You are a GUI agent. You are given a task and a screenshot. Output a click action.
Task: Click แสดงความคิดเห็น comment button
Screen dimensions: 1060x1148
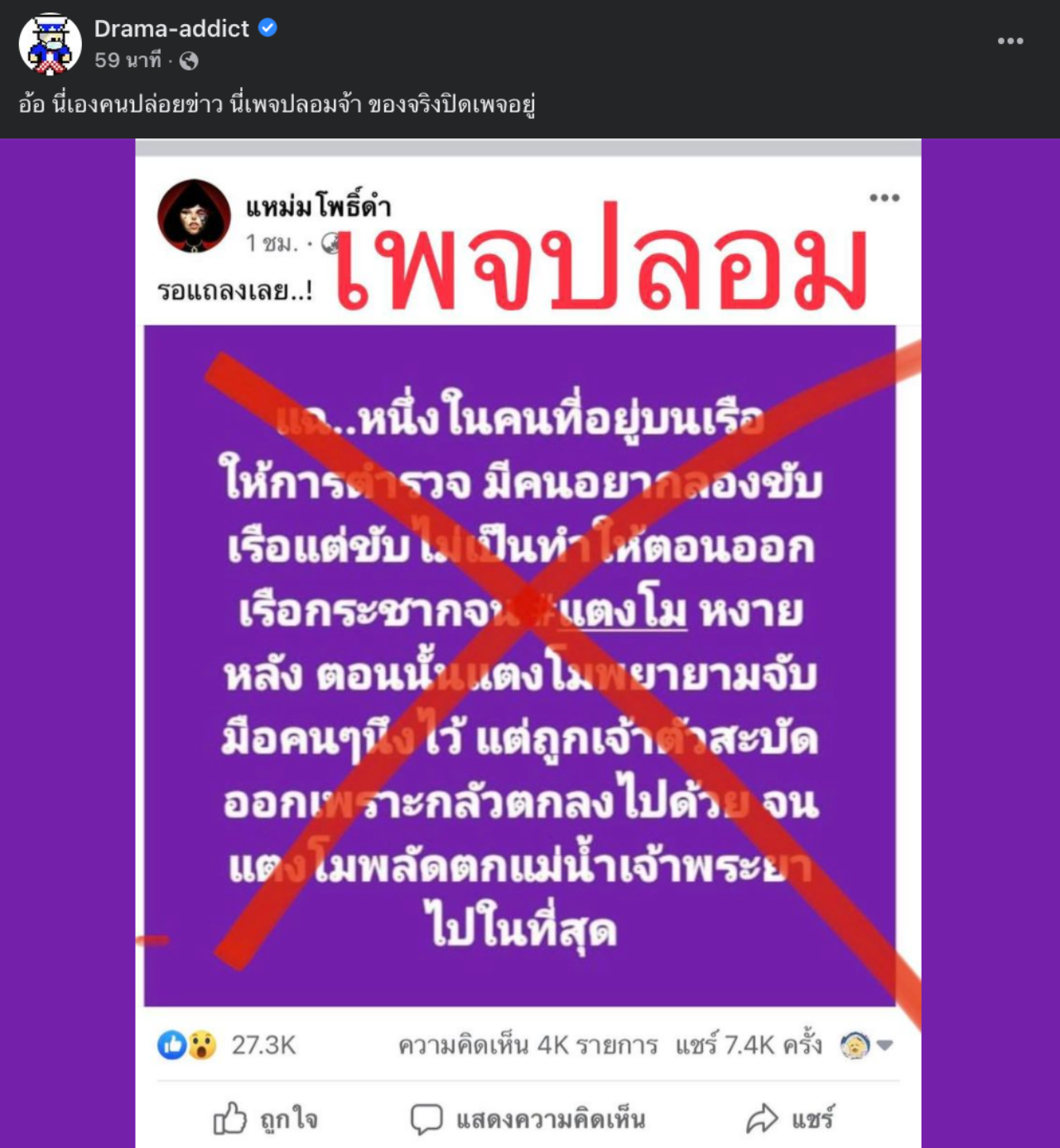528,1120
